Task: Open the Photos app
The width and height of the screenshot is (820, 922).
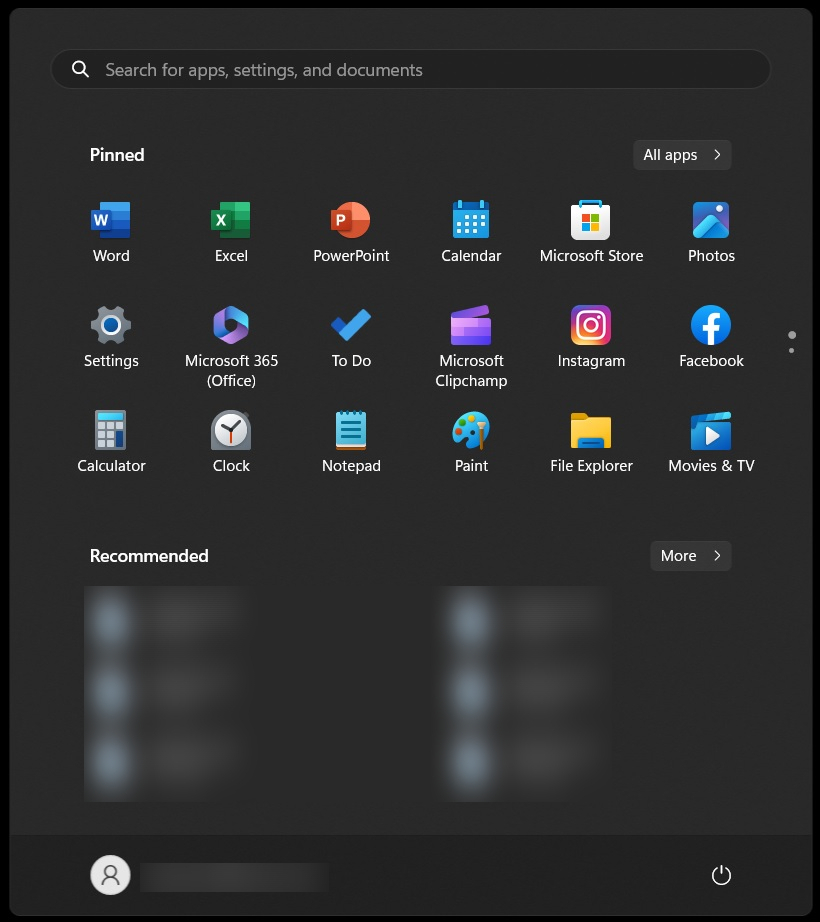Action: point(711,232)
